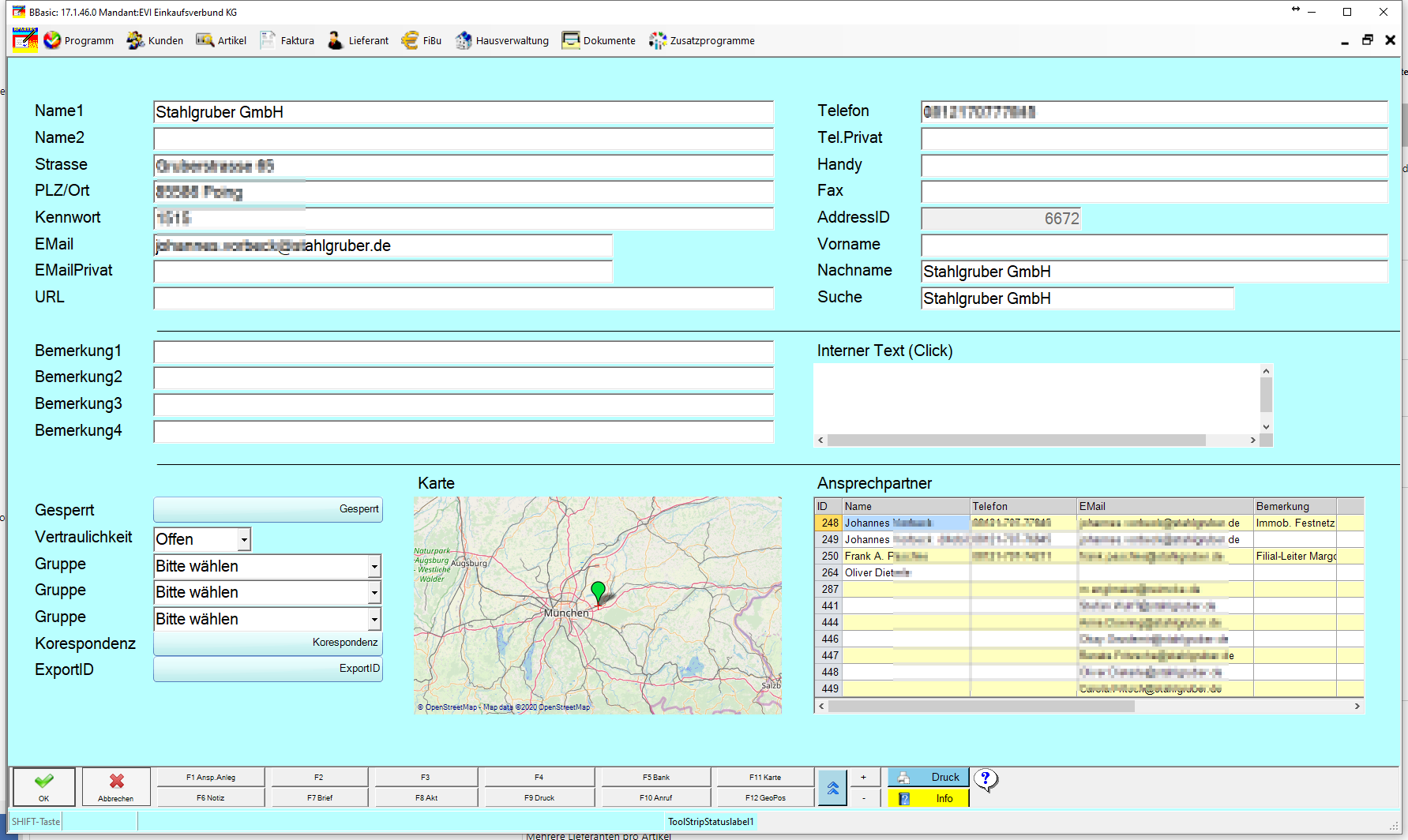Viewport: 1408px width, 840px height.
Task: Click the Handy input field
Action: pos(1155,166)
